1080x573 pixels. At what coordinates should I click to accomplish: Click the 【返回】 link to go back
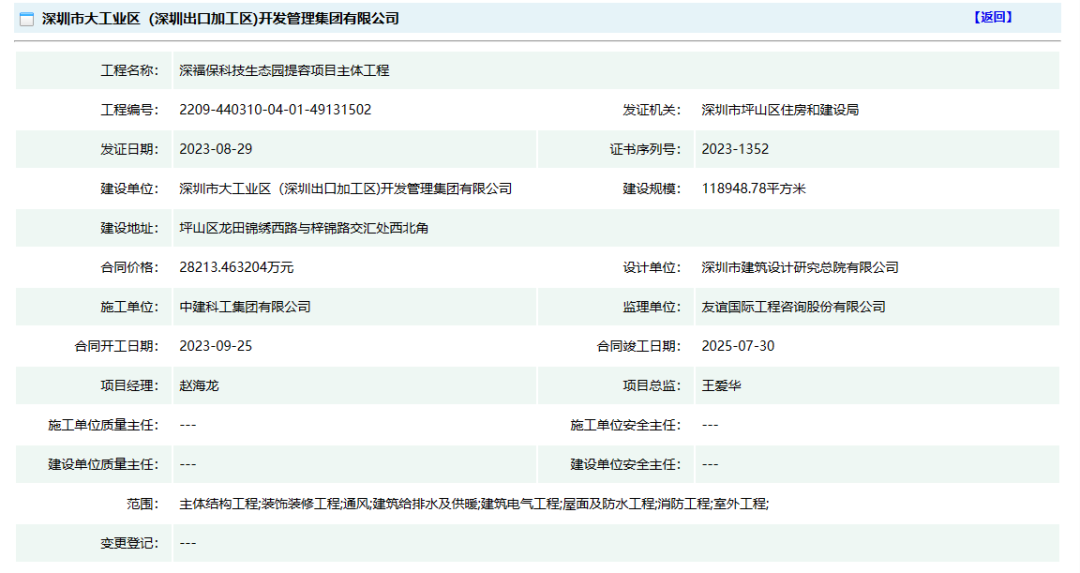(993, 17)
